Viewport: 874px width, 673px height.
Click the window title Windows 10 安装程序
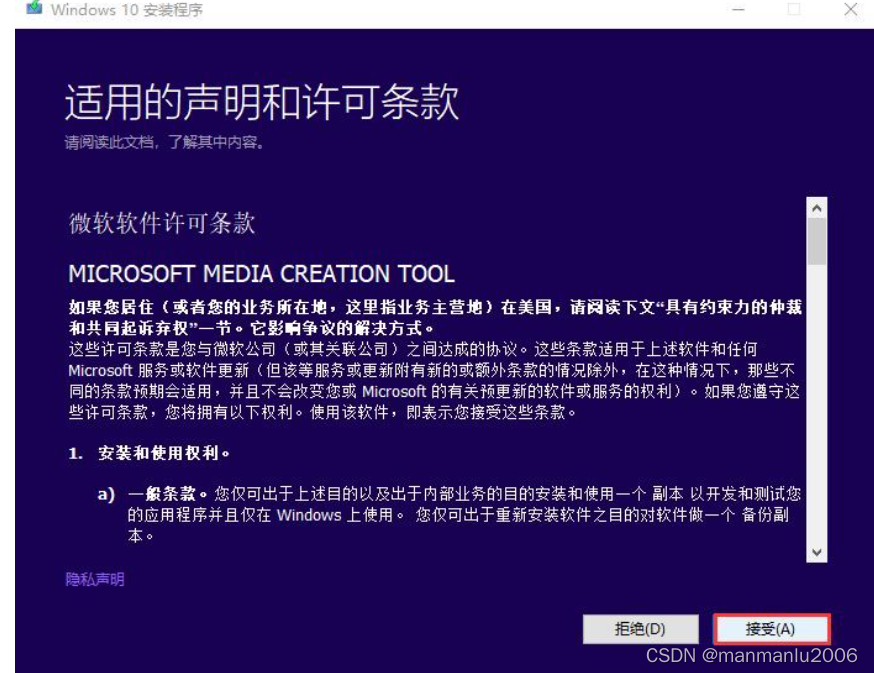coord(127,9)
